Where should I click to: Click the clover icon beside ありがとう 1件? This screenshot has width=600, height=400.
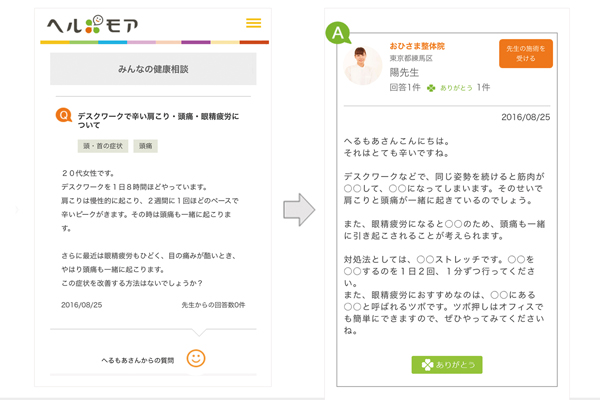coord(431,88)
